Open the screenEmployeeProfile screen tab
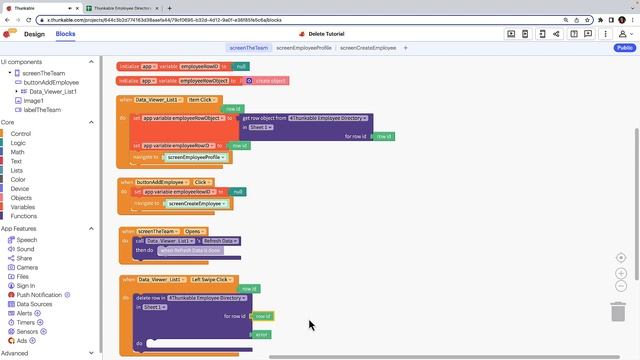The width and height of the screenshot is (640, 360). pyautogui.click(x=304, y=48)
